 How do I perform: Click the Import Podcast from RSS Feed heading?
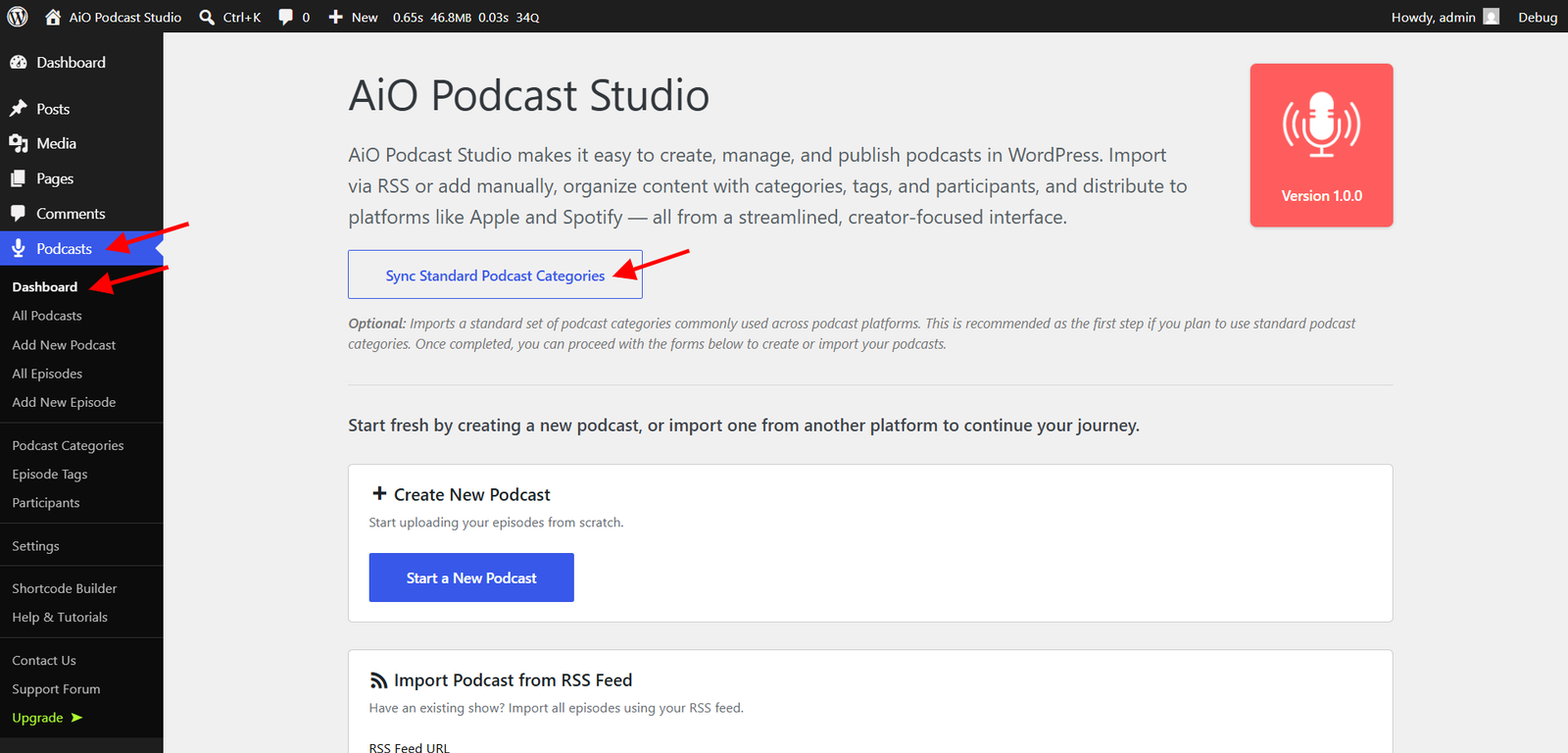pyautogui.click(x=514, y=680)
